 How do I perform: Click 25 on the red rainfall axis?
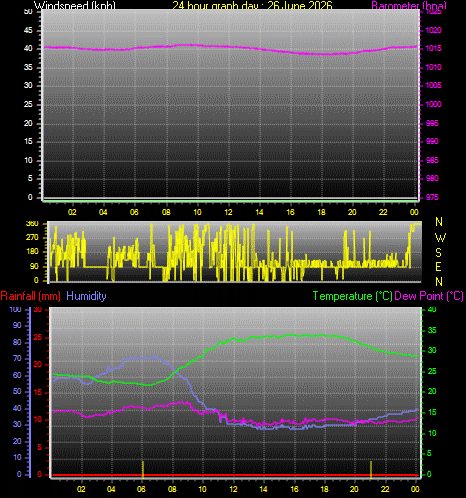coord(38,337)
